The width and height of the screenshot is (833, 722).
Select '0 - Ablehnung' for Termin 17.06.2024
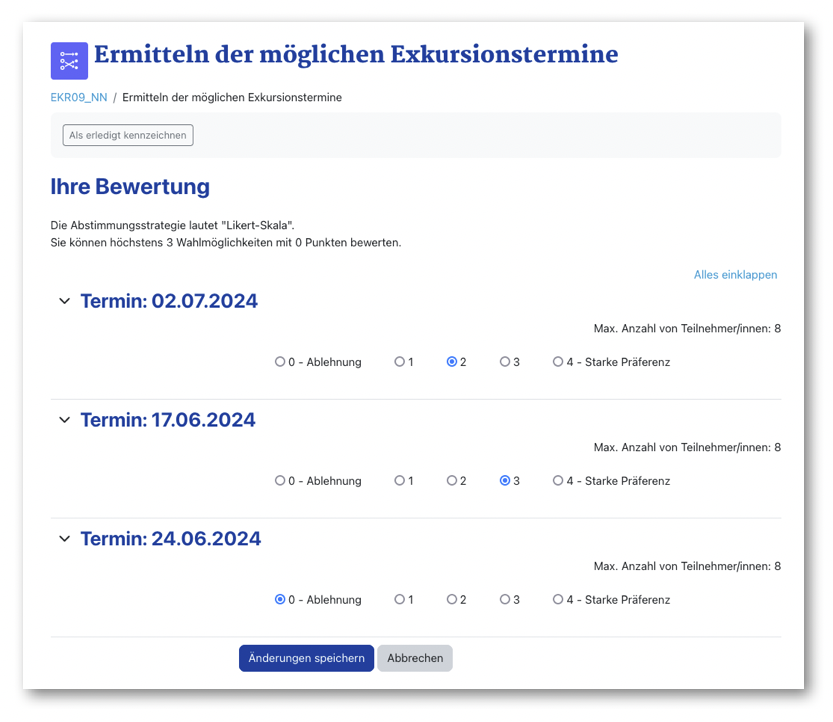point(280,481)
